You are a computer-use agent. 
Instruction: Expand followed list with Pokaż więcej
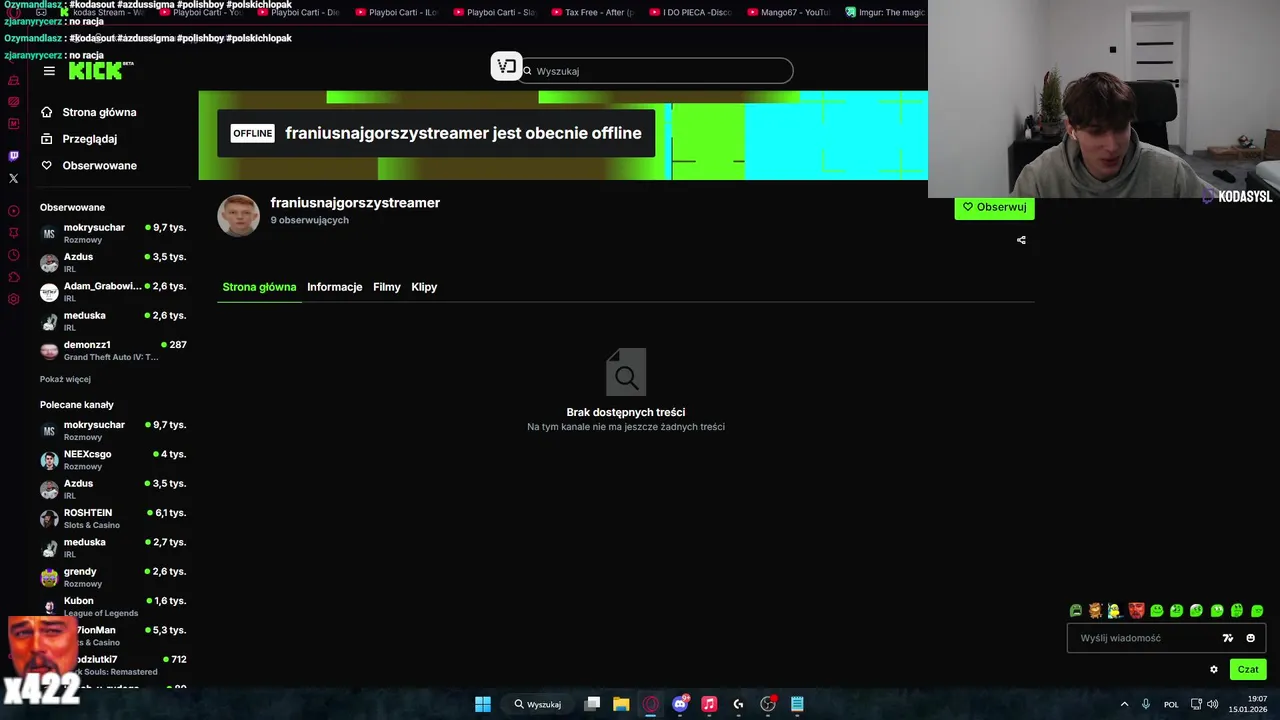[x=65, y=379]
